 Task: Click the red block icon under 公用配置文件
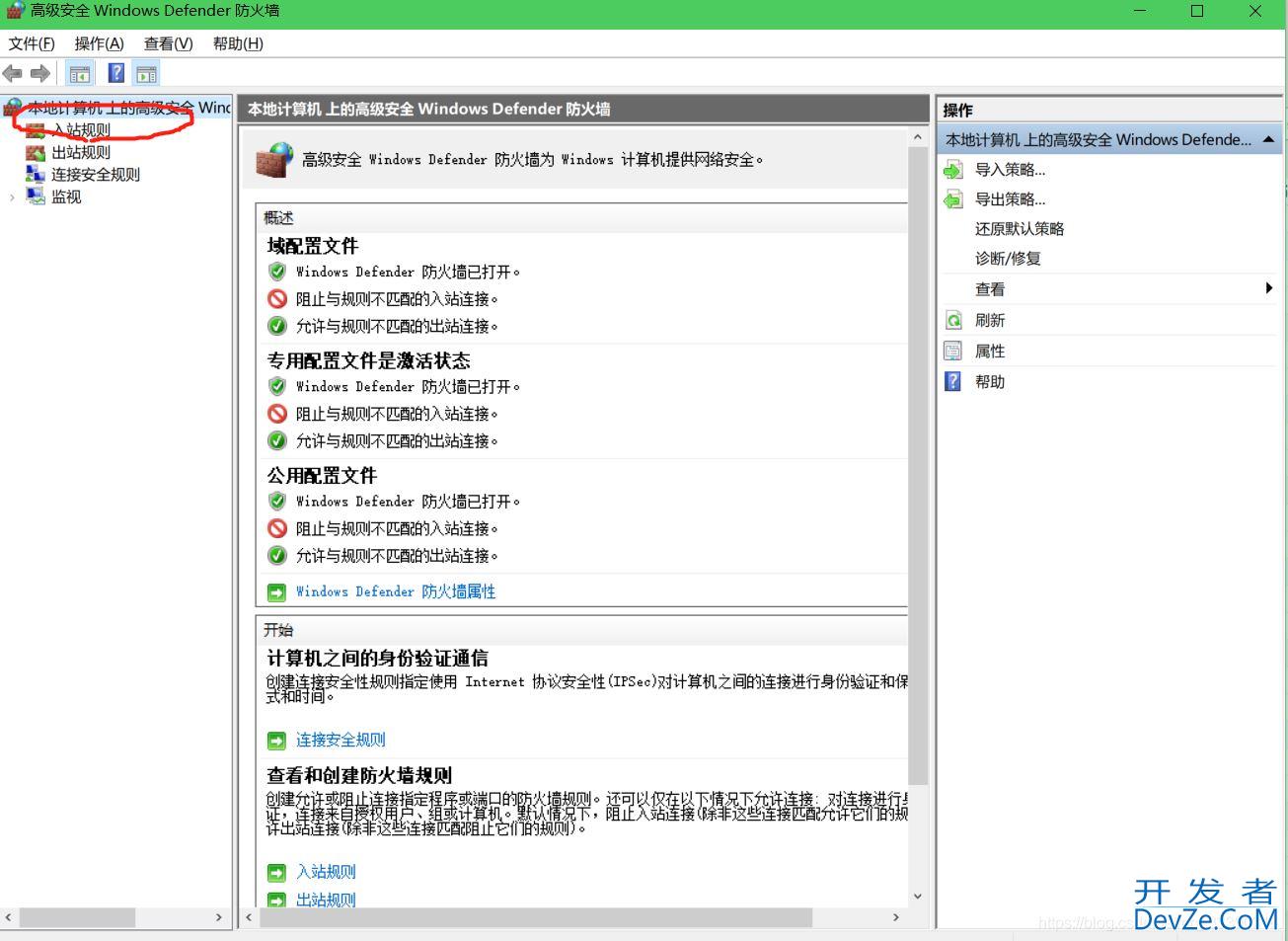[x=277, y=528]
